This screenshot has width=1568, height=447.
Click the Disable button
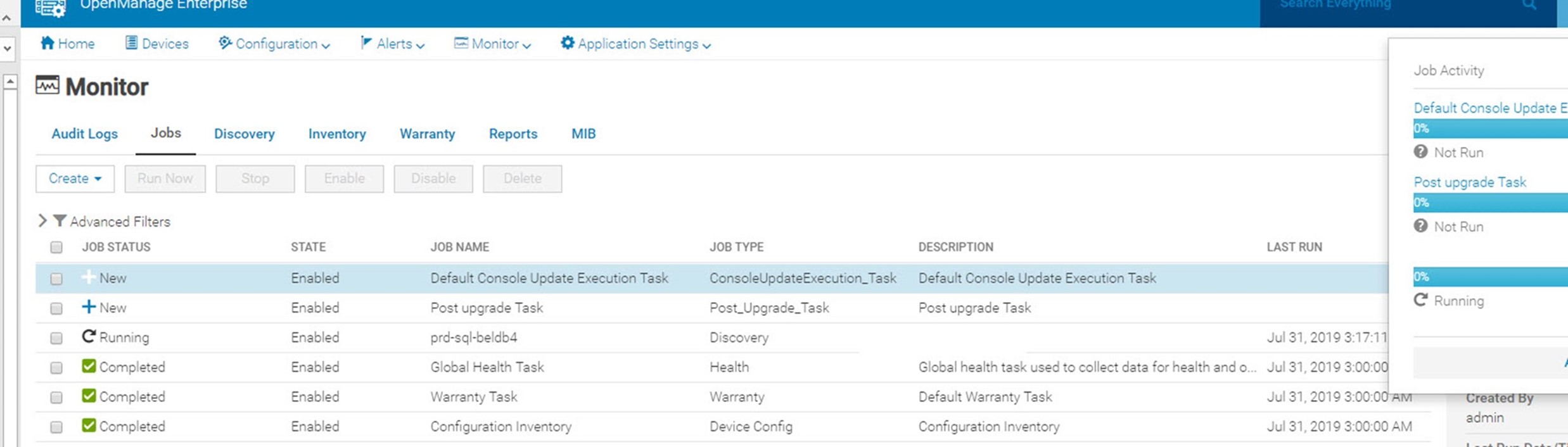pyautogui.click(x=433, y=179)
